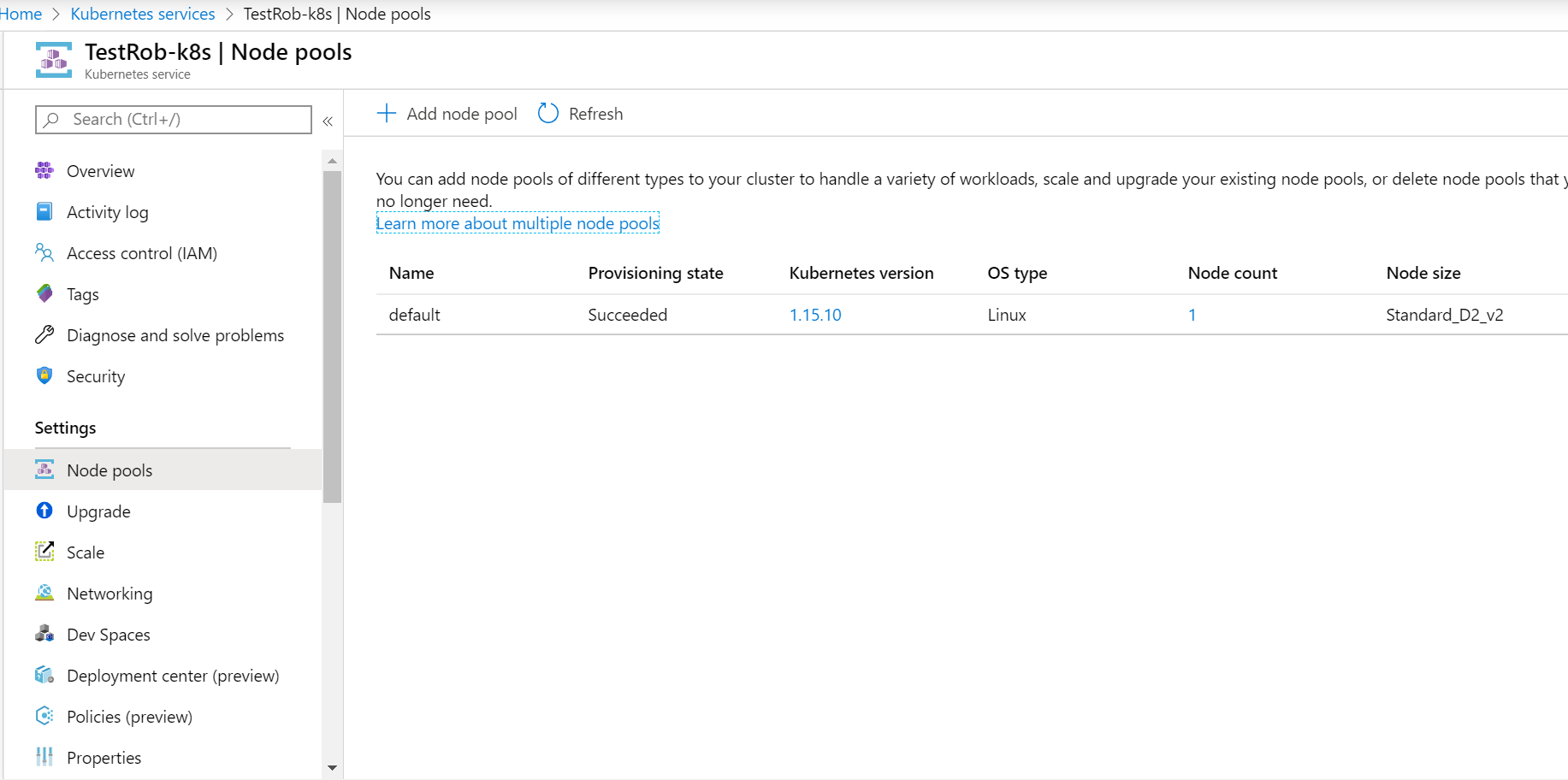The height and width of the screenshot is (780, 1568).
Task: Go to Home breadcrumb link
Action: tap(21, 14)
